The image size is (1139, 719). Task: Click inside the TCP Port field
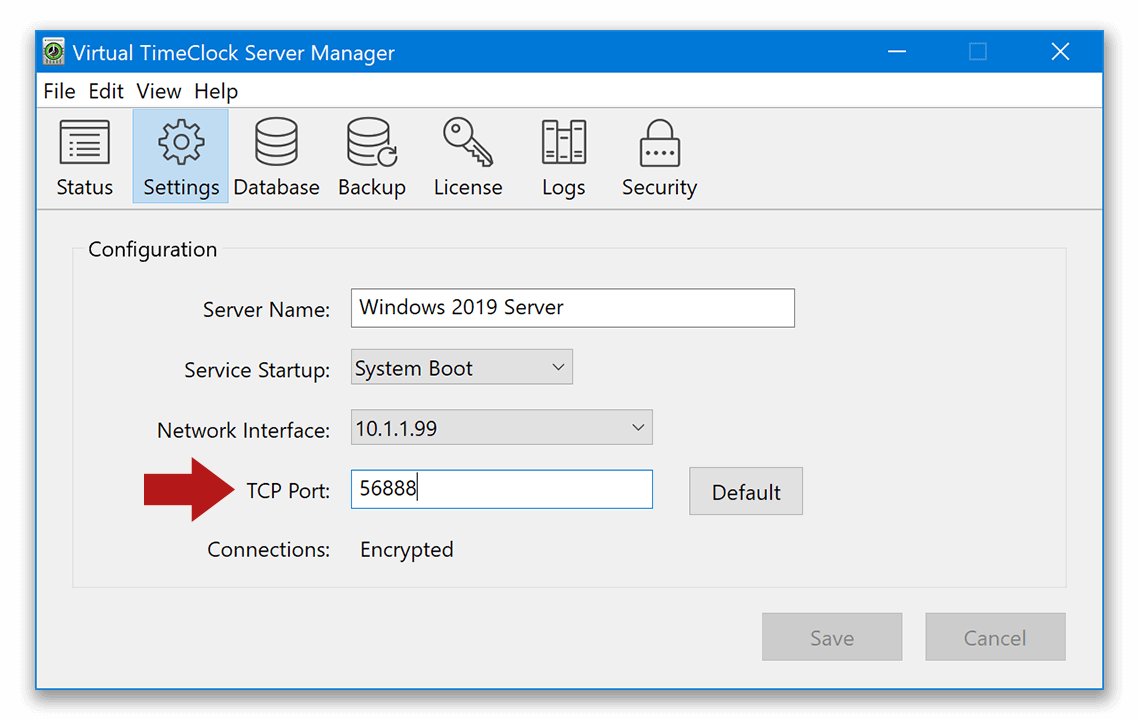tap(501, 489)
